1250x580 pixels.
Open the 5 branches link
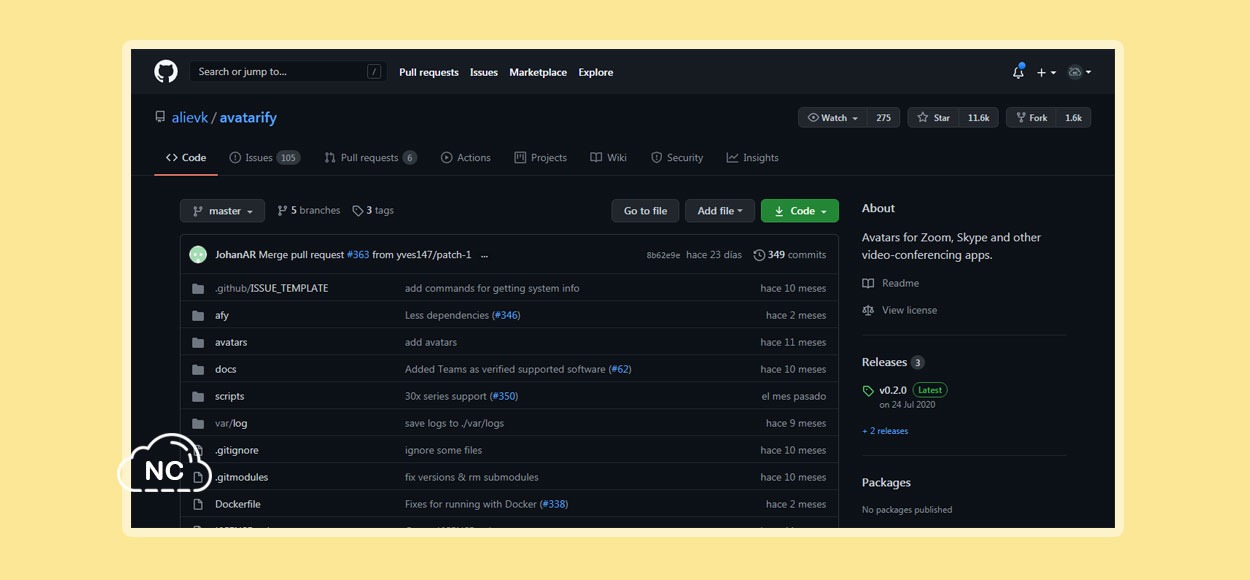point(309,211)
